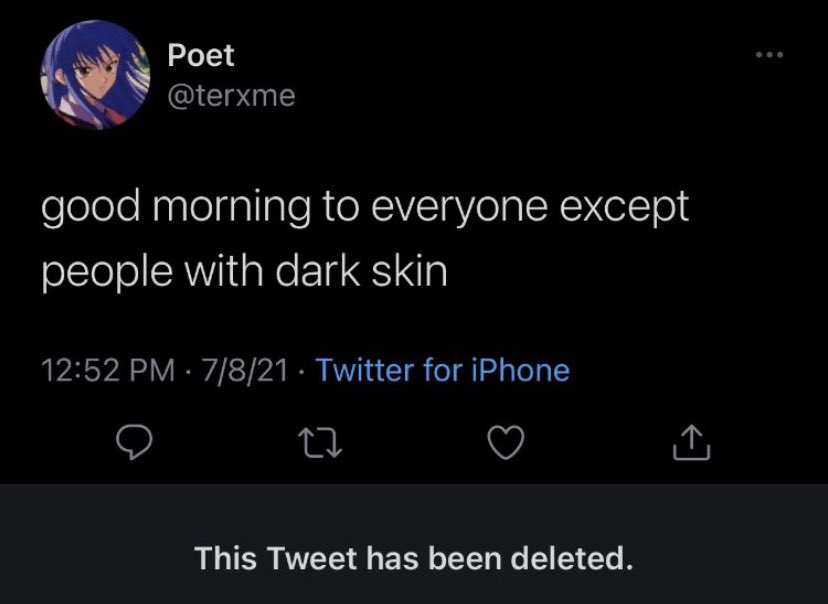Tap the middle dot of the more menu

point(770,54)
